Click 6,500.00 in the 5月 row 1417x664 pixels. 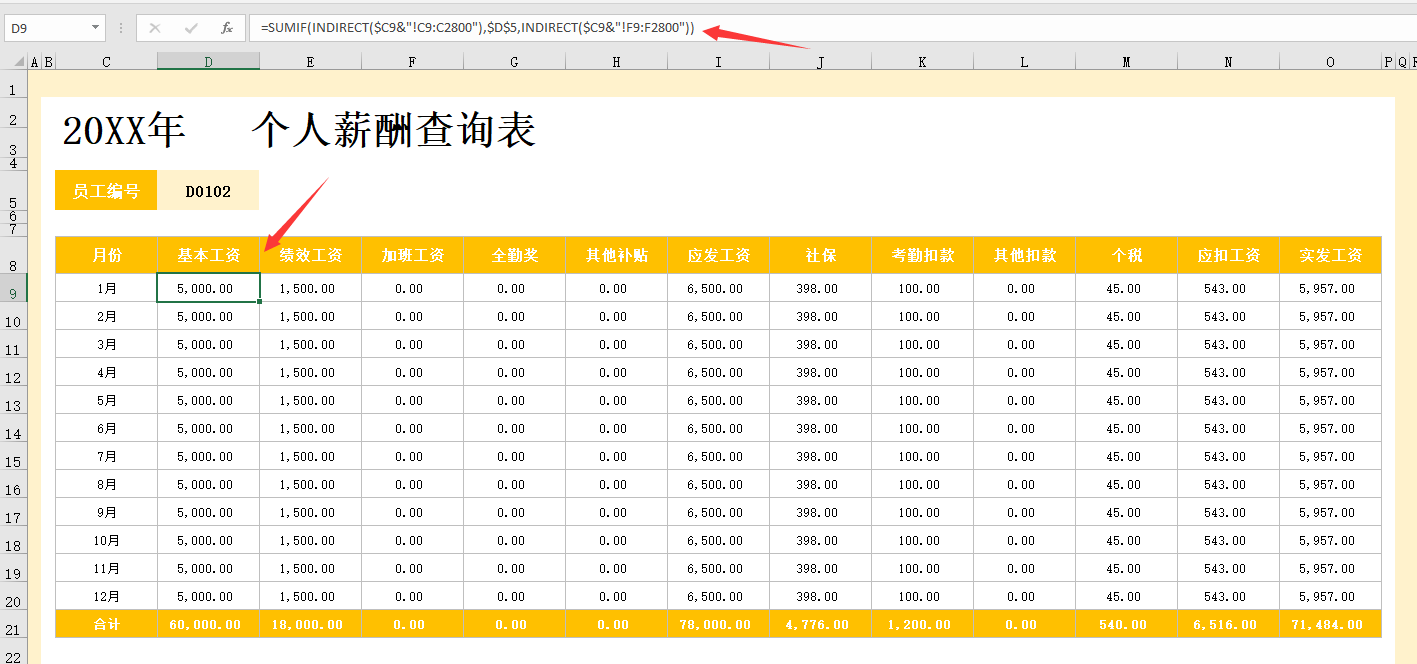coord(718,400)
